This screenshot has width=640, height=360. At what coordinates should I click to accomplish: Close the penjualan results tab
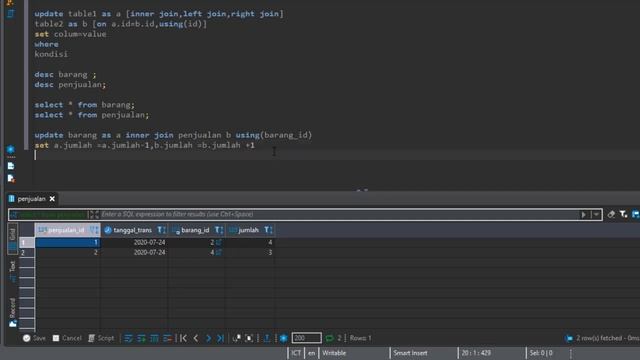52,199
